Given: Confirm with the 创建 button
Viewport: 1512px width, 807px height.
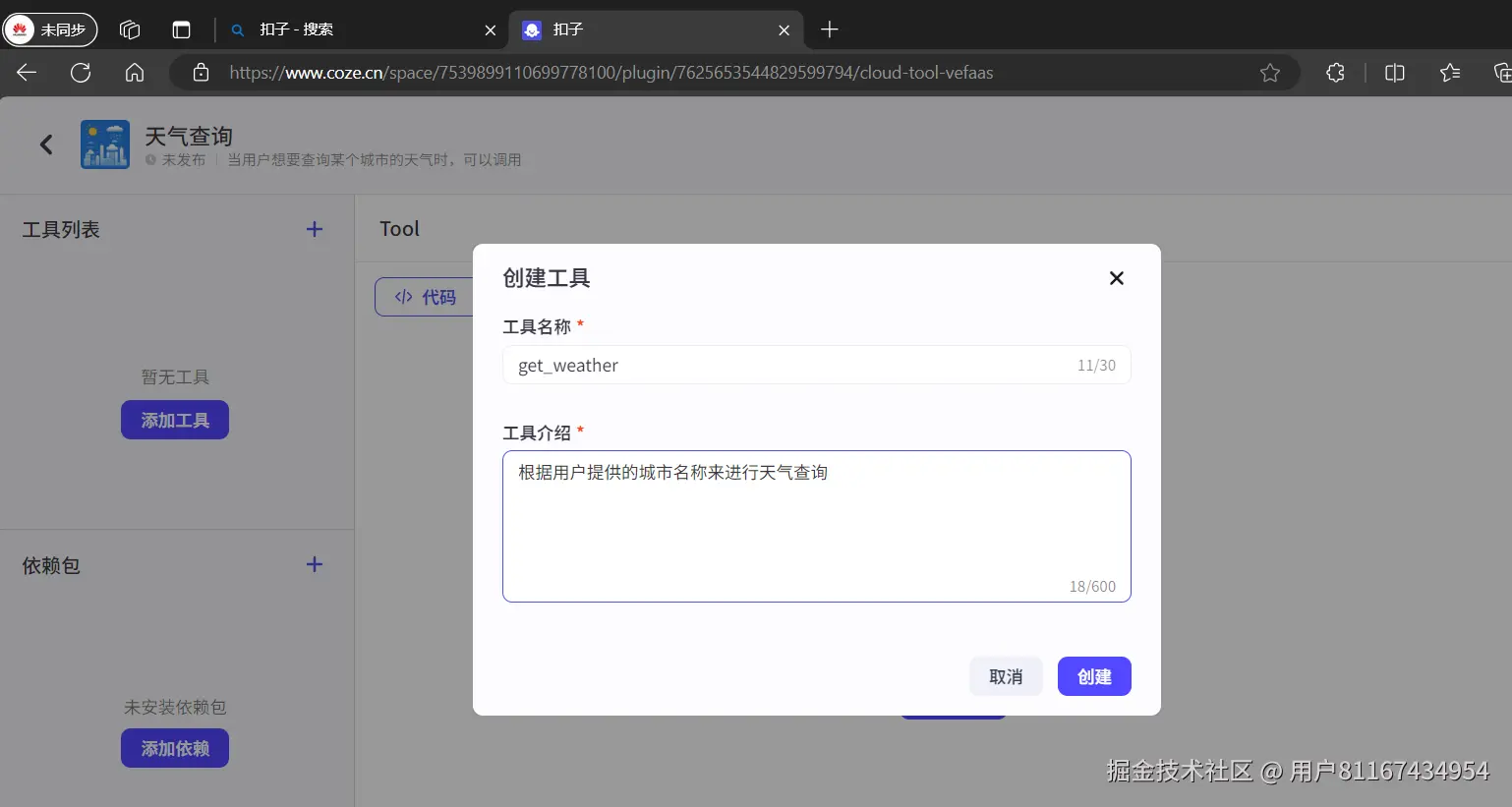Looking at the screenshot, I should pyautogui.click(x=1094, y=676).
